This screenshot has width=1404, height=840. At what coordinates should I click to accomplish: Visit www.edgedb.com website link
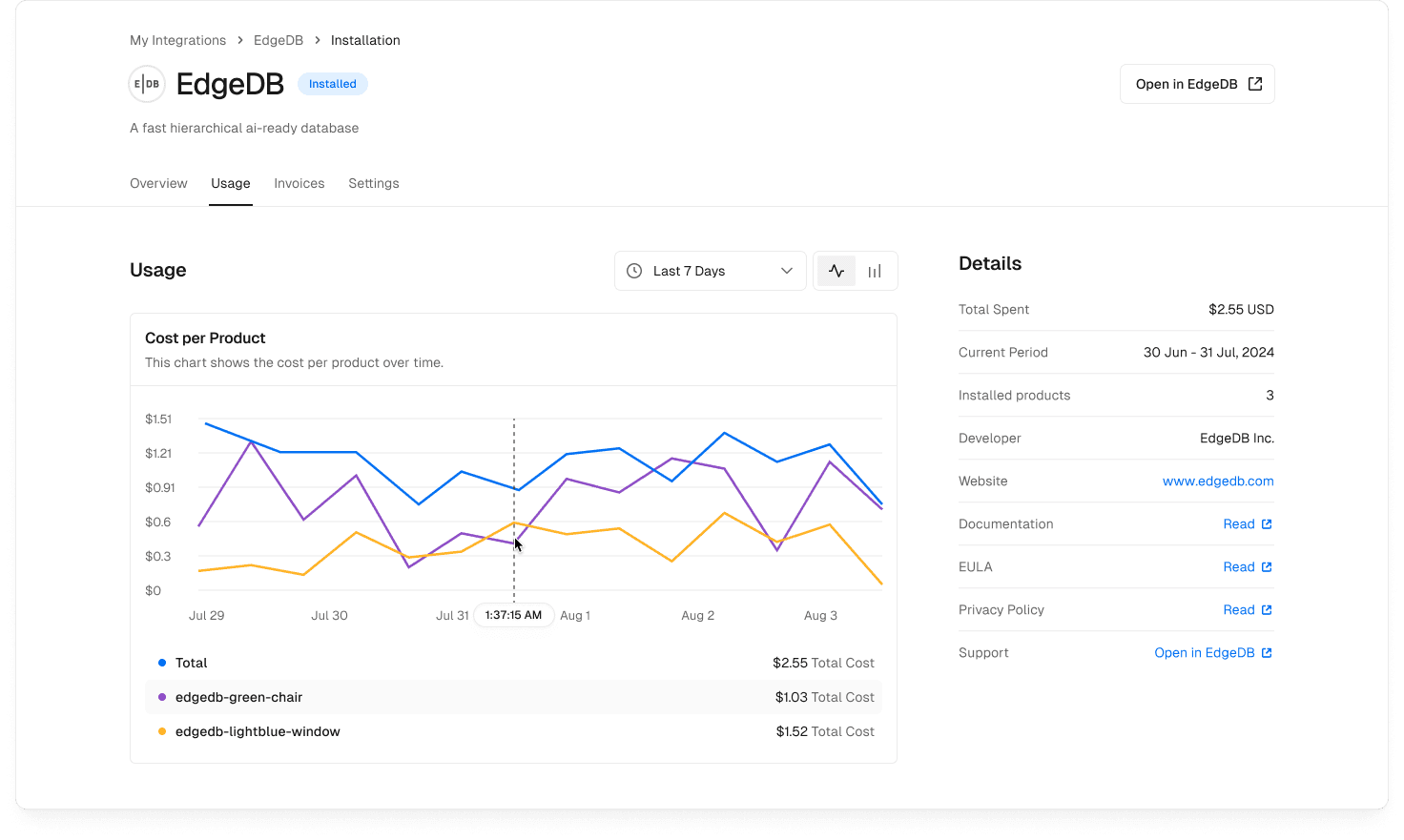1218,481
